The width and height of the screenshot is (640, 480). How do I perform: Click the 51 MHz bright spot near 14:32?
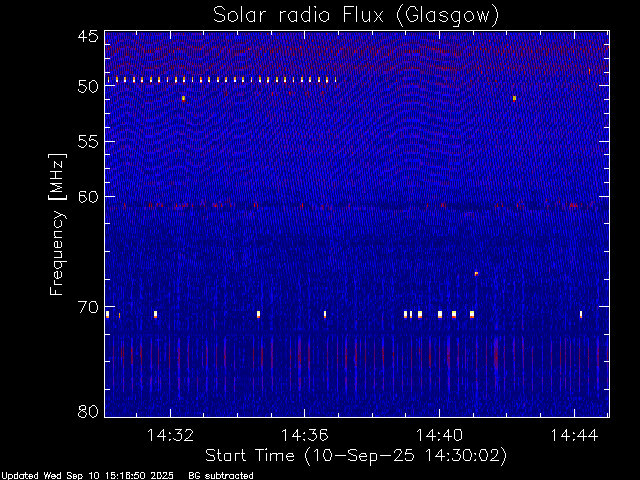pyautogui.click(x=184, y=98)
